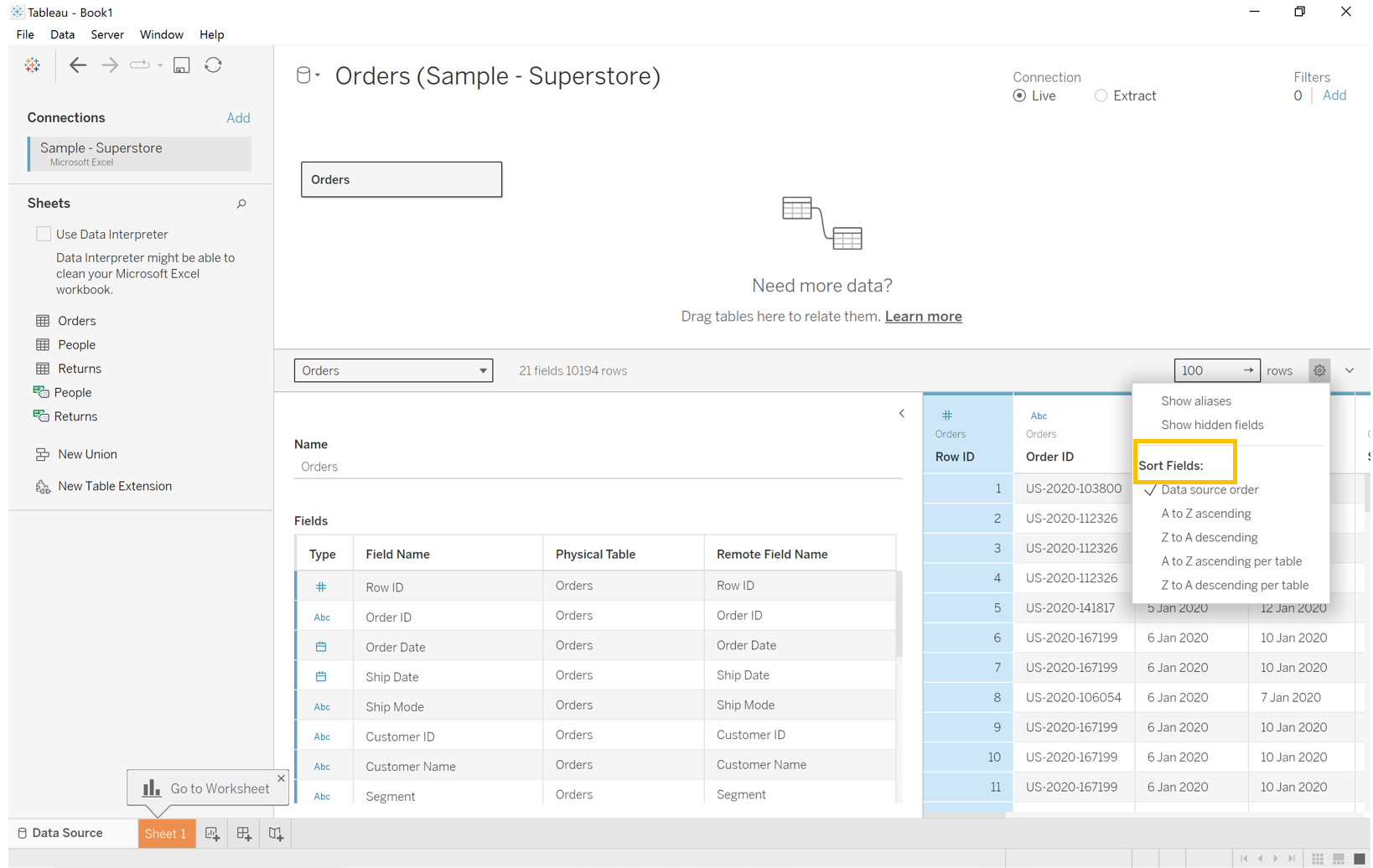The height and width of the screenshot is (868, 1373).
Task: Open the data source settings gear menu
Action: click(x=1319, y=369)
